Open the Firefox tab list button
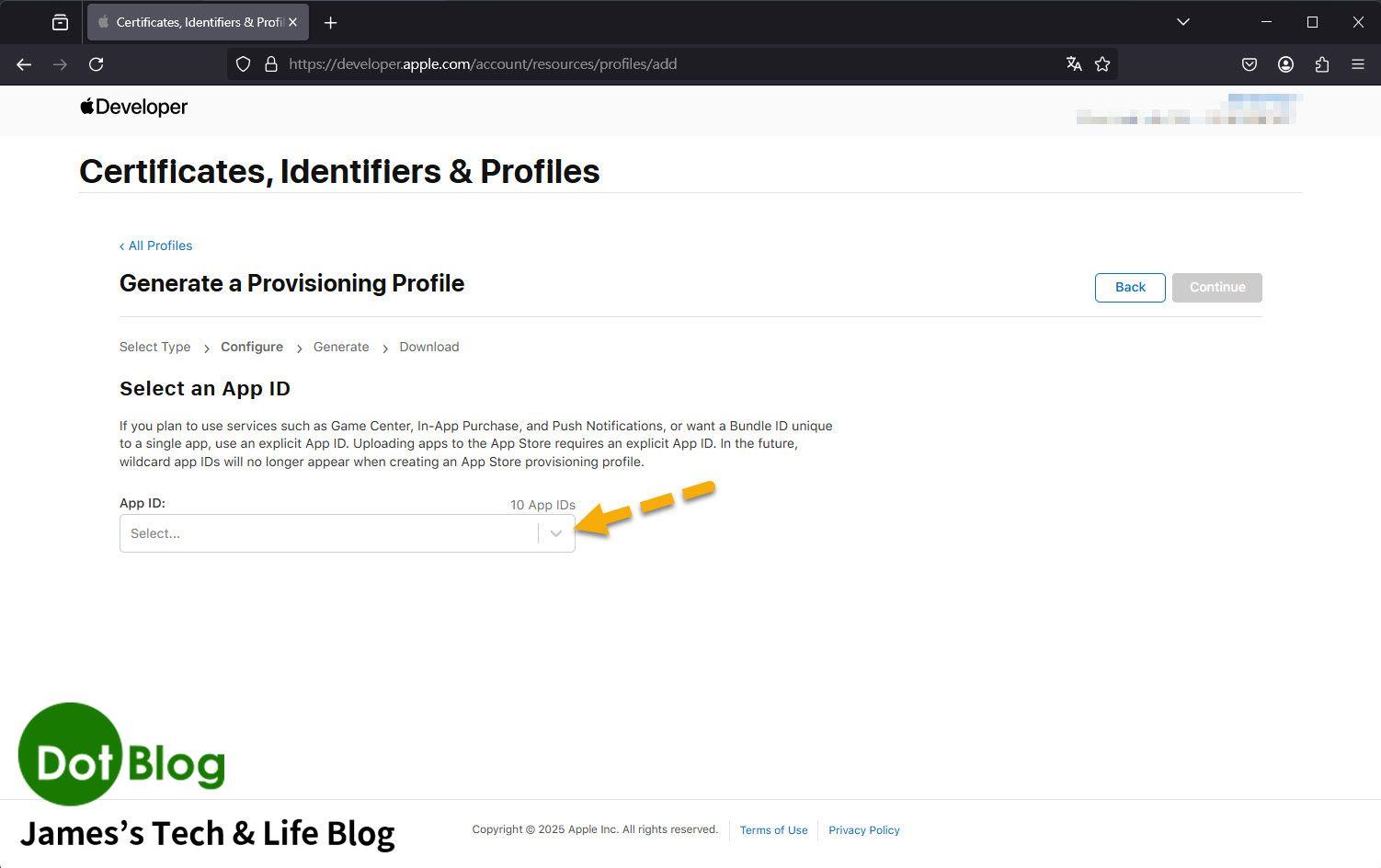Viewport: 1381px width, 868px height. pos(60,22)
